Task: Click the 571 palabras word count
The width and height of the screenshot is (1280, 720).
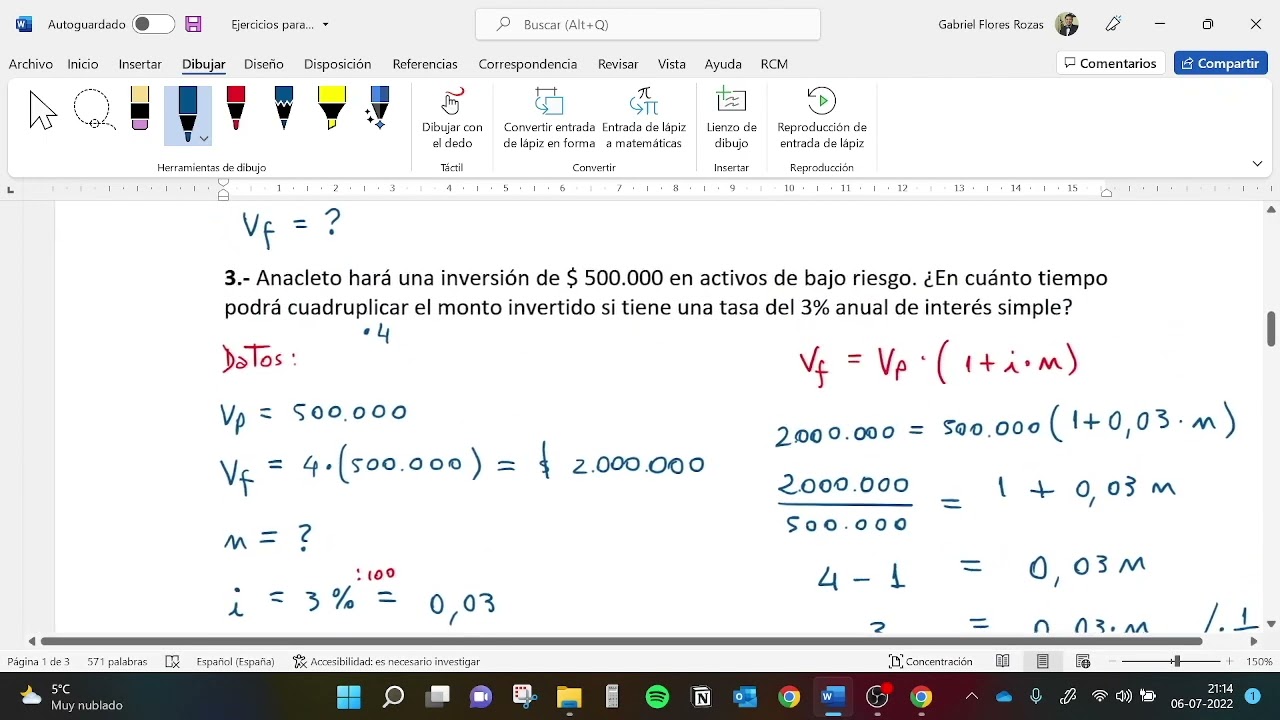Action: click(117, 661)
